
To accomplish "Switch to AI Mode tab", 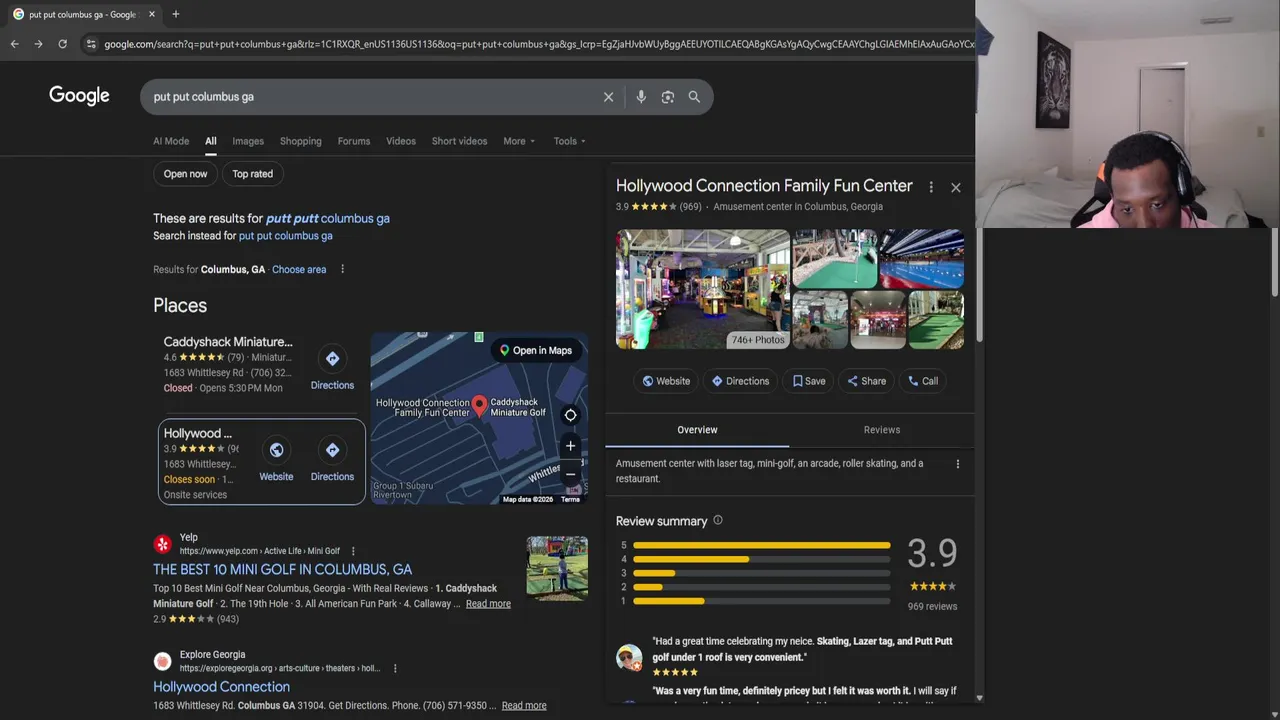I will 171,141.
